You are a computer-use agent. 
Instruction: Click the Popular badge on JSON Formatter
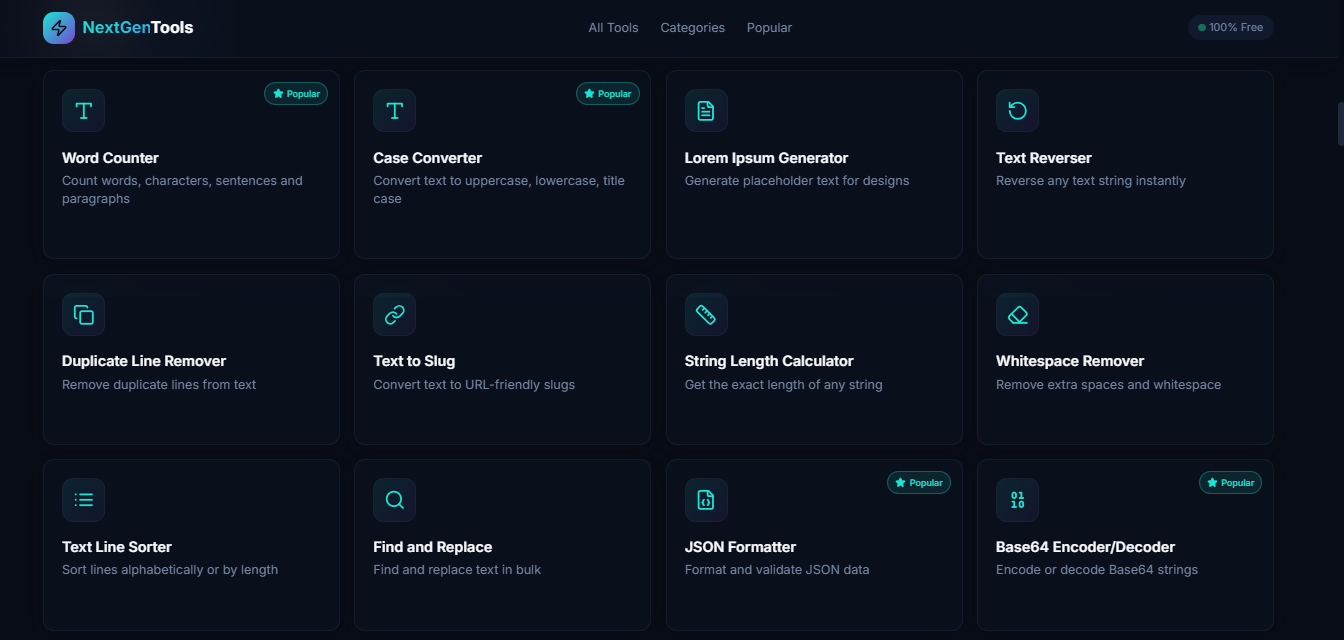[919, 482]
